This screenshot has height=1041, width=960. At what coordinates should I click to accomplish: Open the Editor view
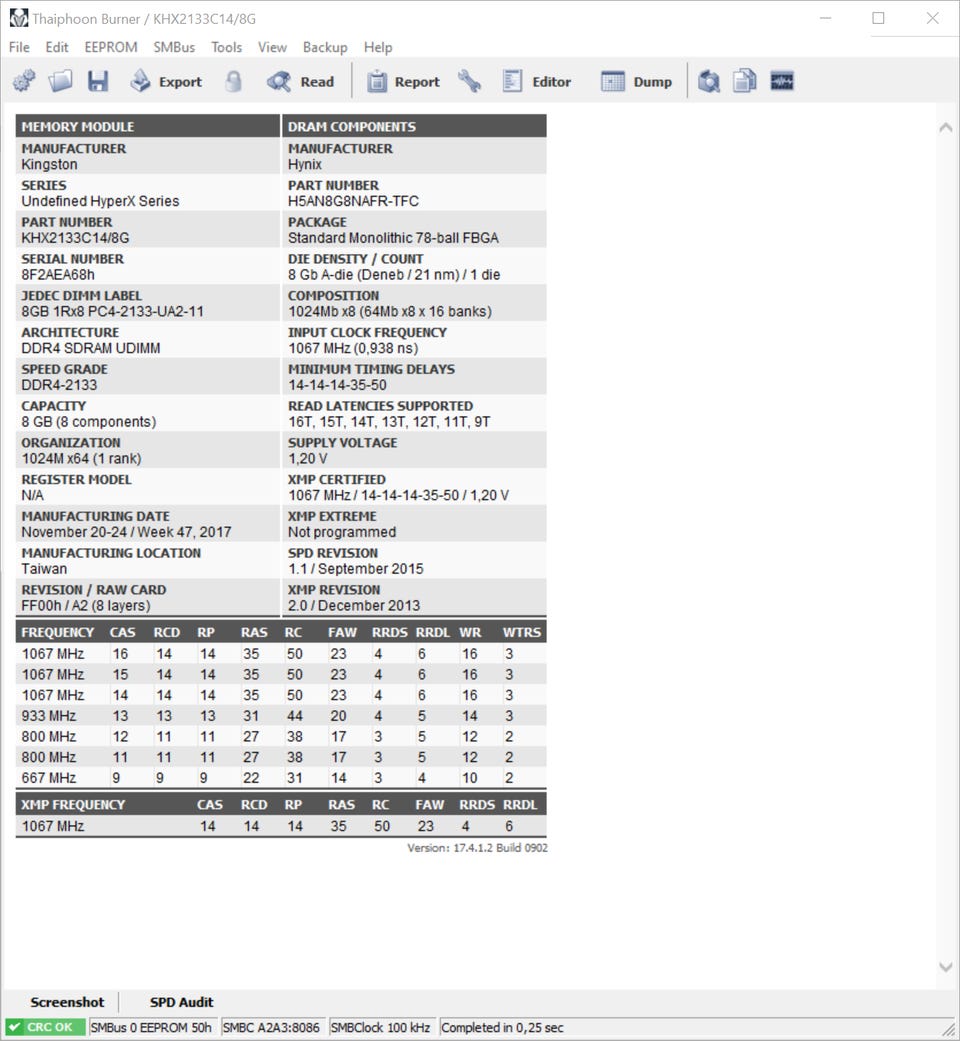[x=536, y=82]
